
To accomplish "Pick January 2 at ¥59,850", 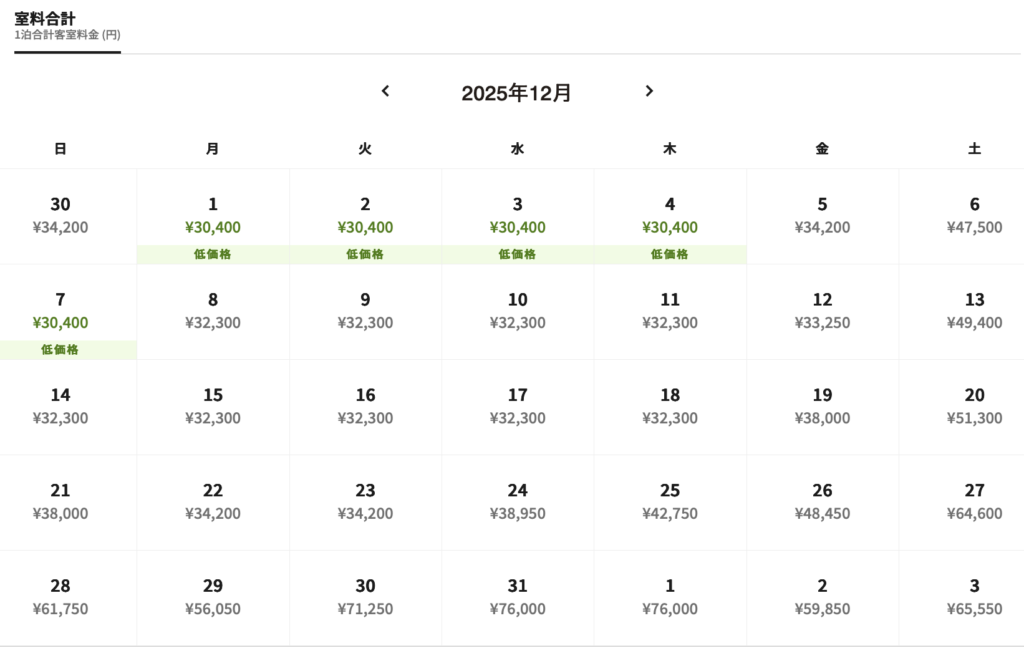I will 822,599.
